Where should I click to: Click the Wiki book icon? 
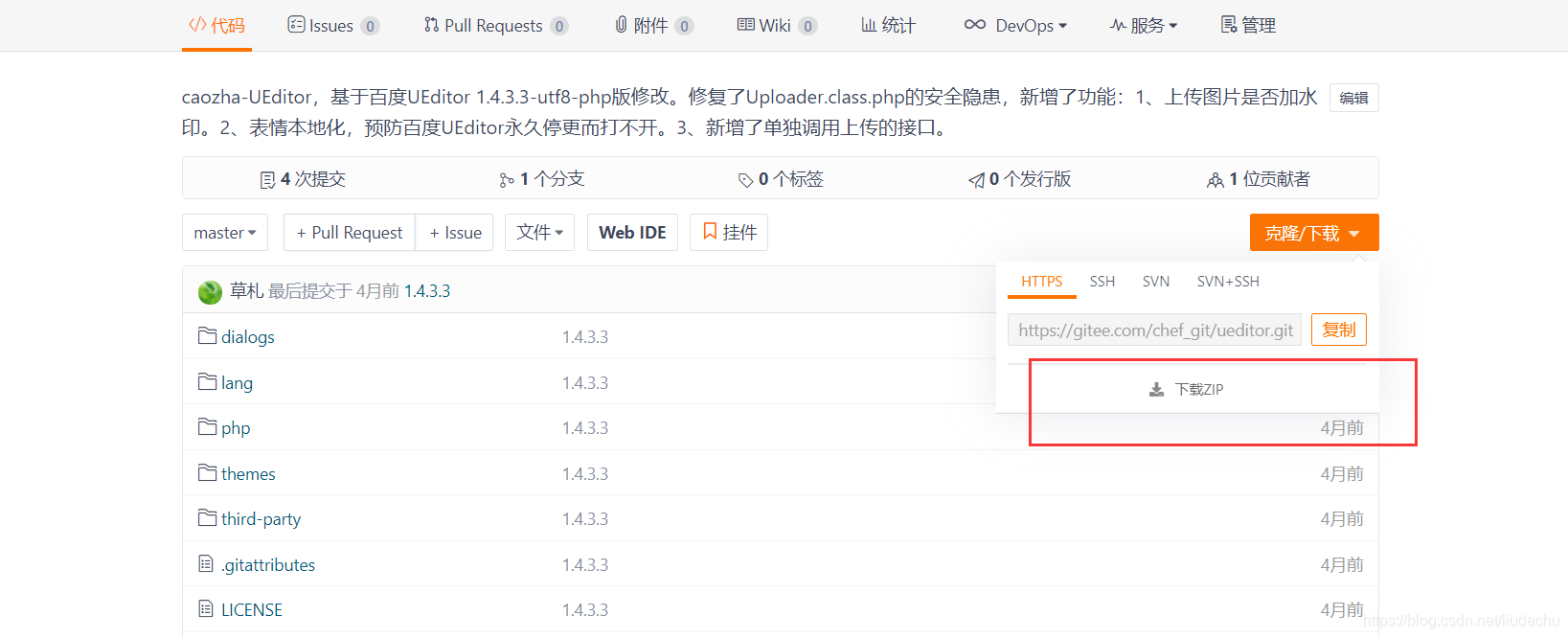pyautogui.click(x=746, y=24)
